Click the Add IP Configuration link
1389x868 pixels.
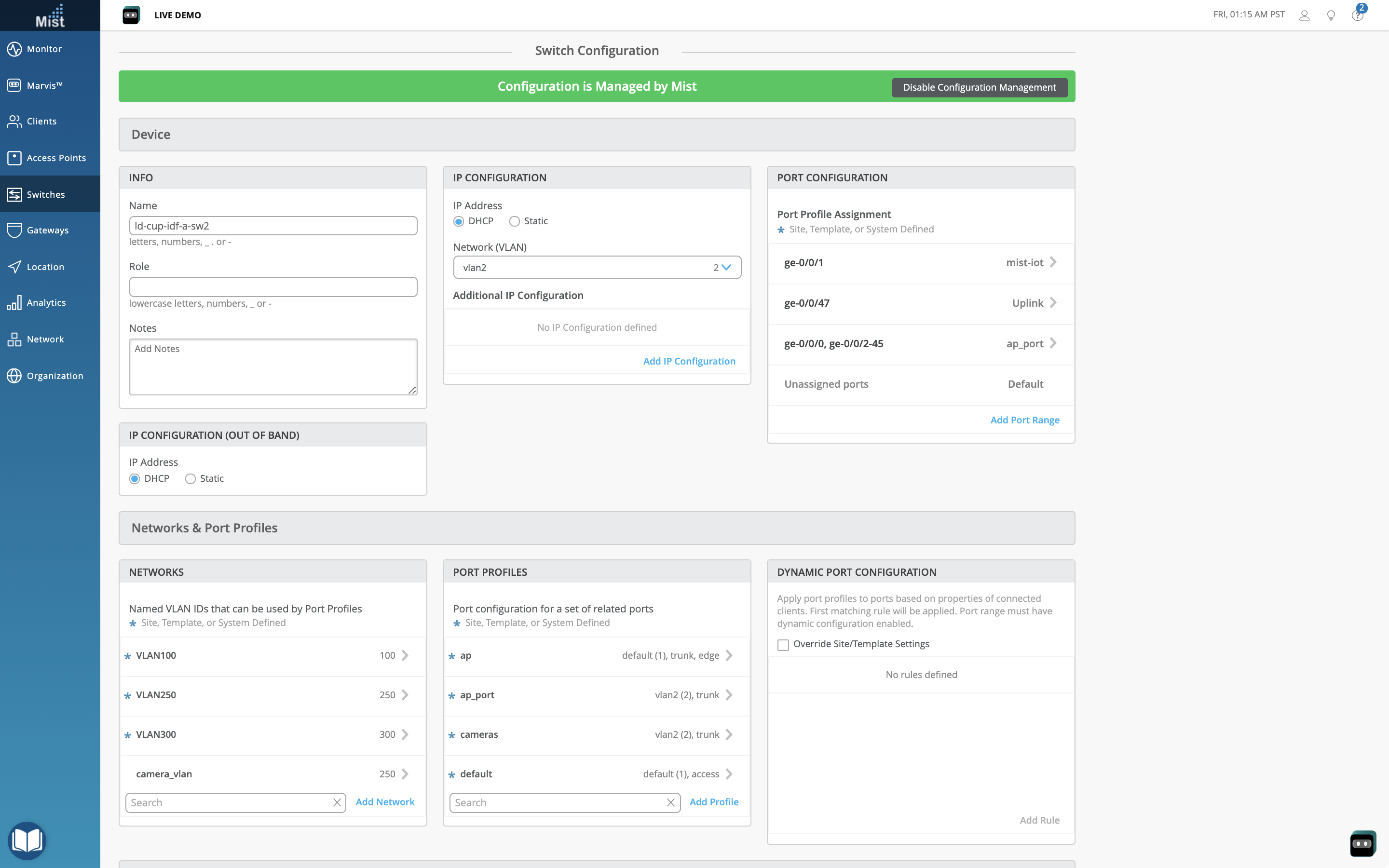click(689, 361)
